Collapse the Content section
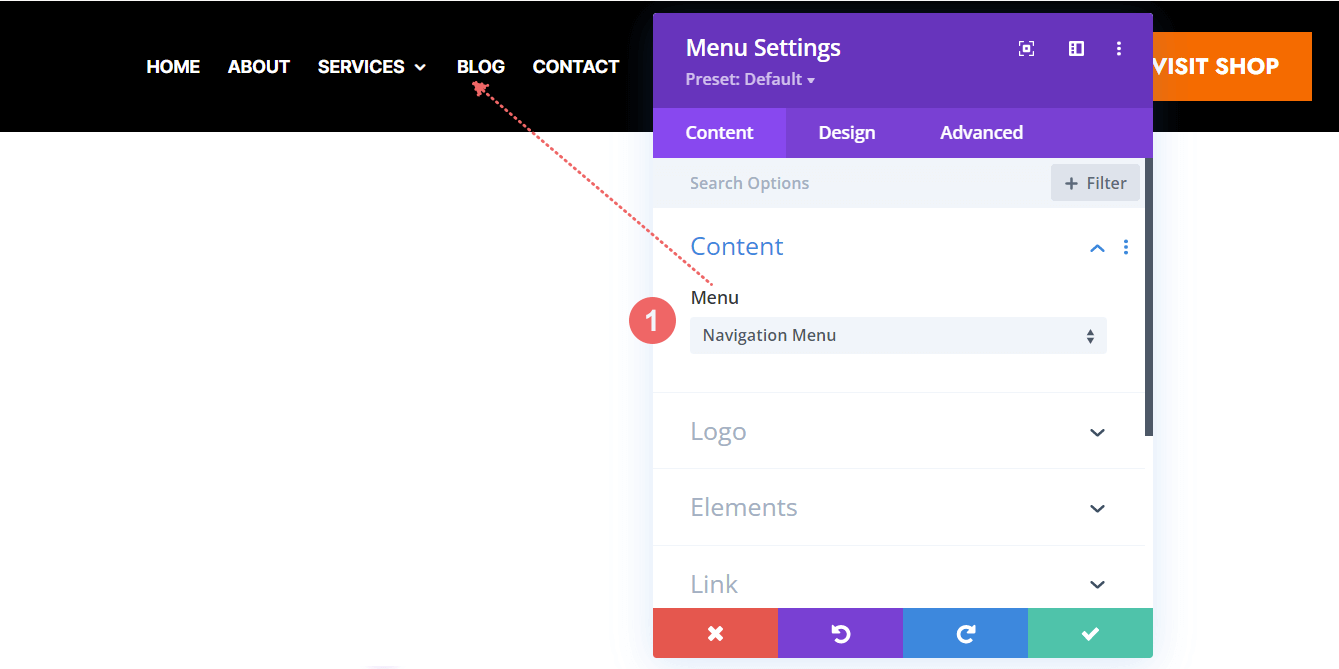This screenshot has width=1339, height=669. click(x=1097, y=247)
